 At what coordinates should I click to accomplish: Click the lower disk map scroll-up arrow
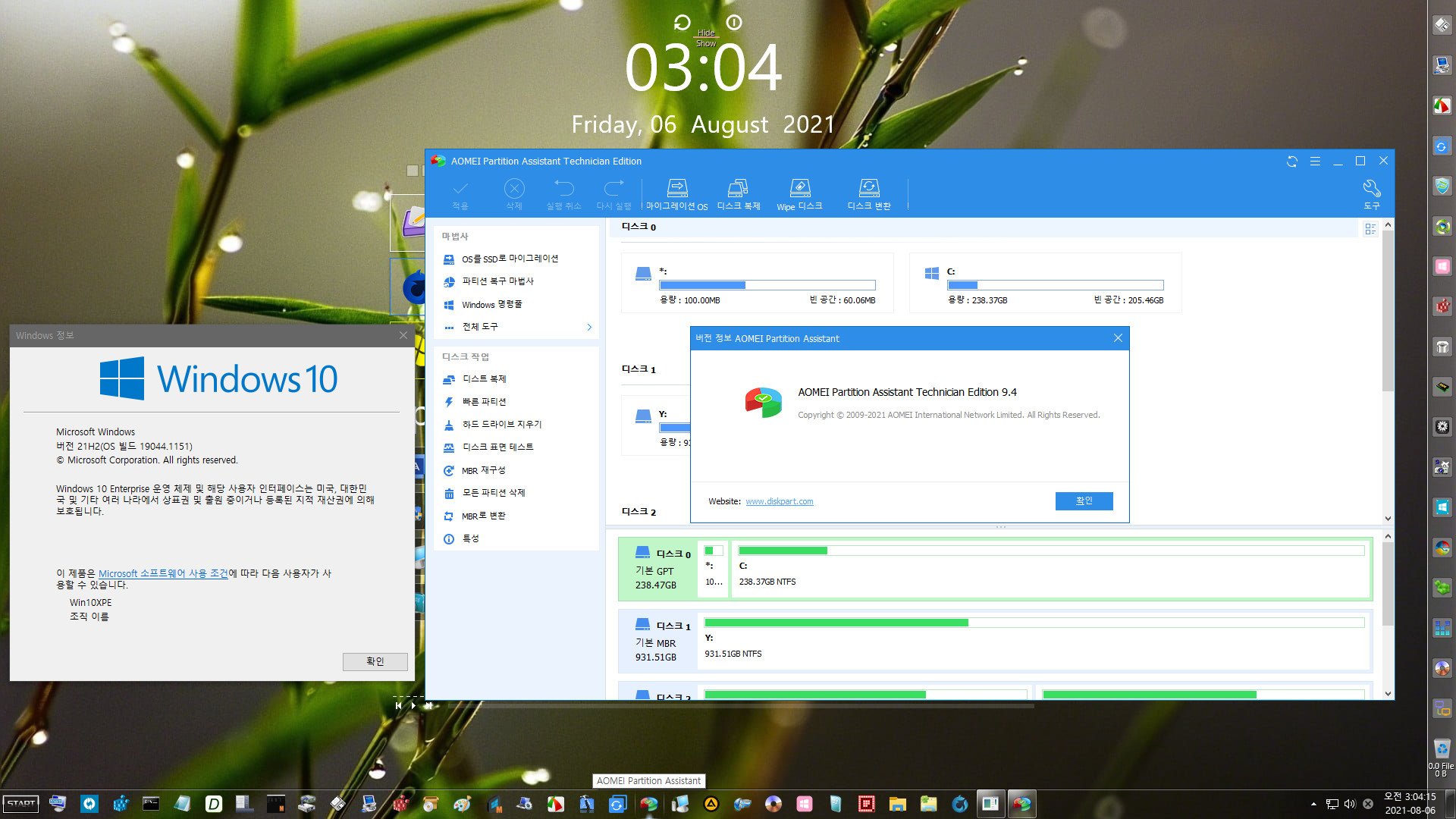1388,536
